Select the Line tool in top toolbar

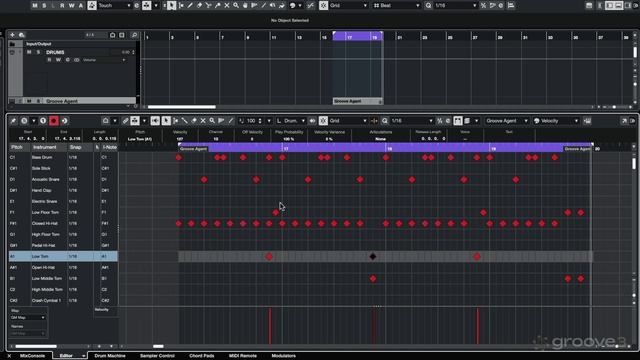click(264, 5)
